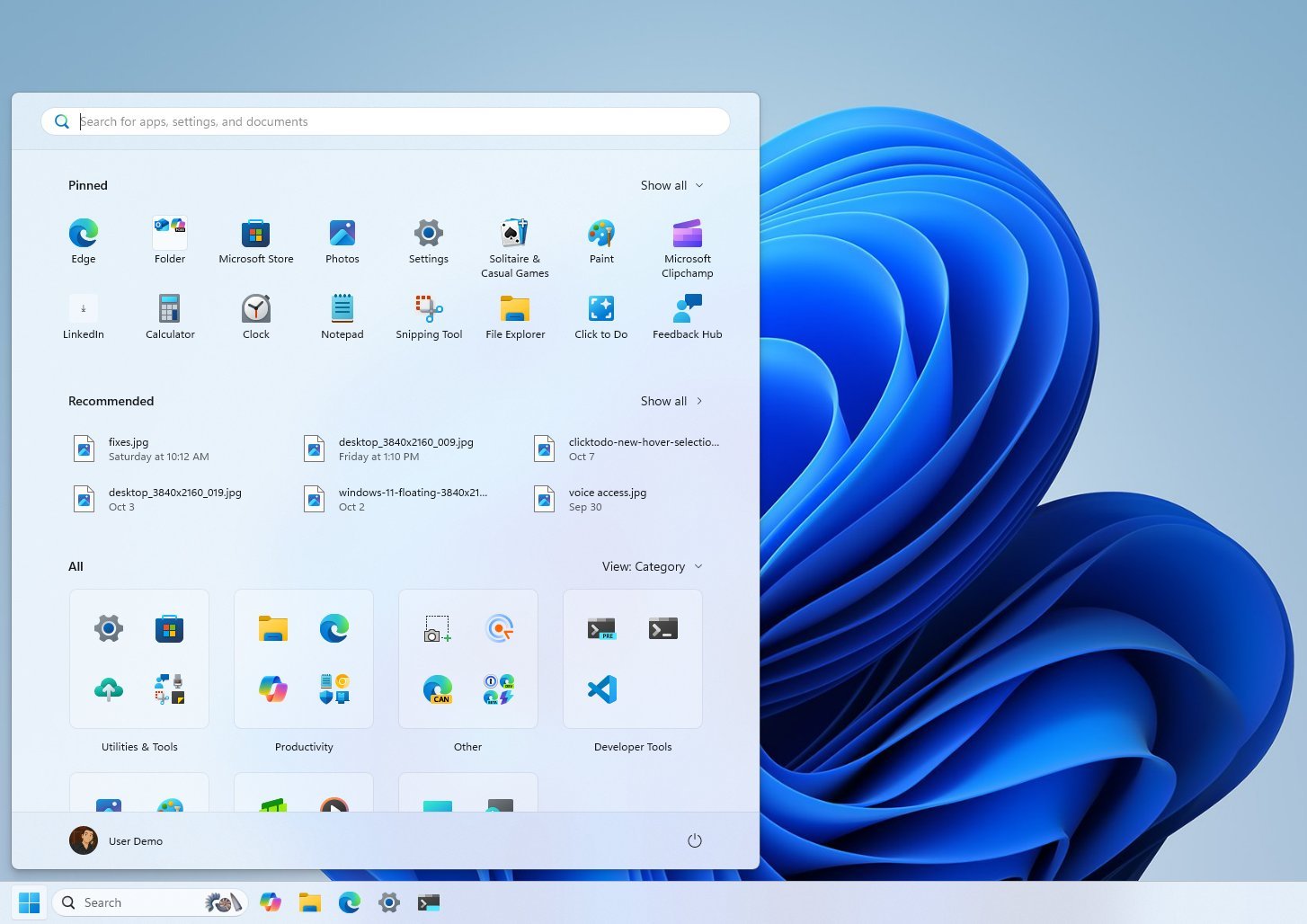Open the User Demo account menu
The width and height of the screenshot is (1307, 924).
tap(116, 840)
